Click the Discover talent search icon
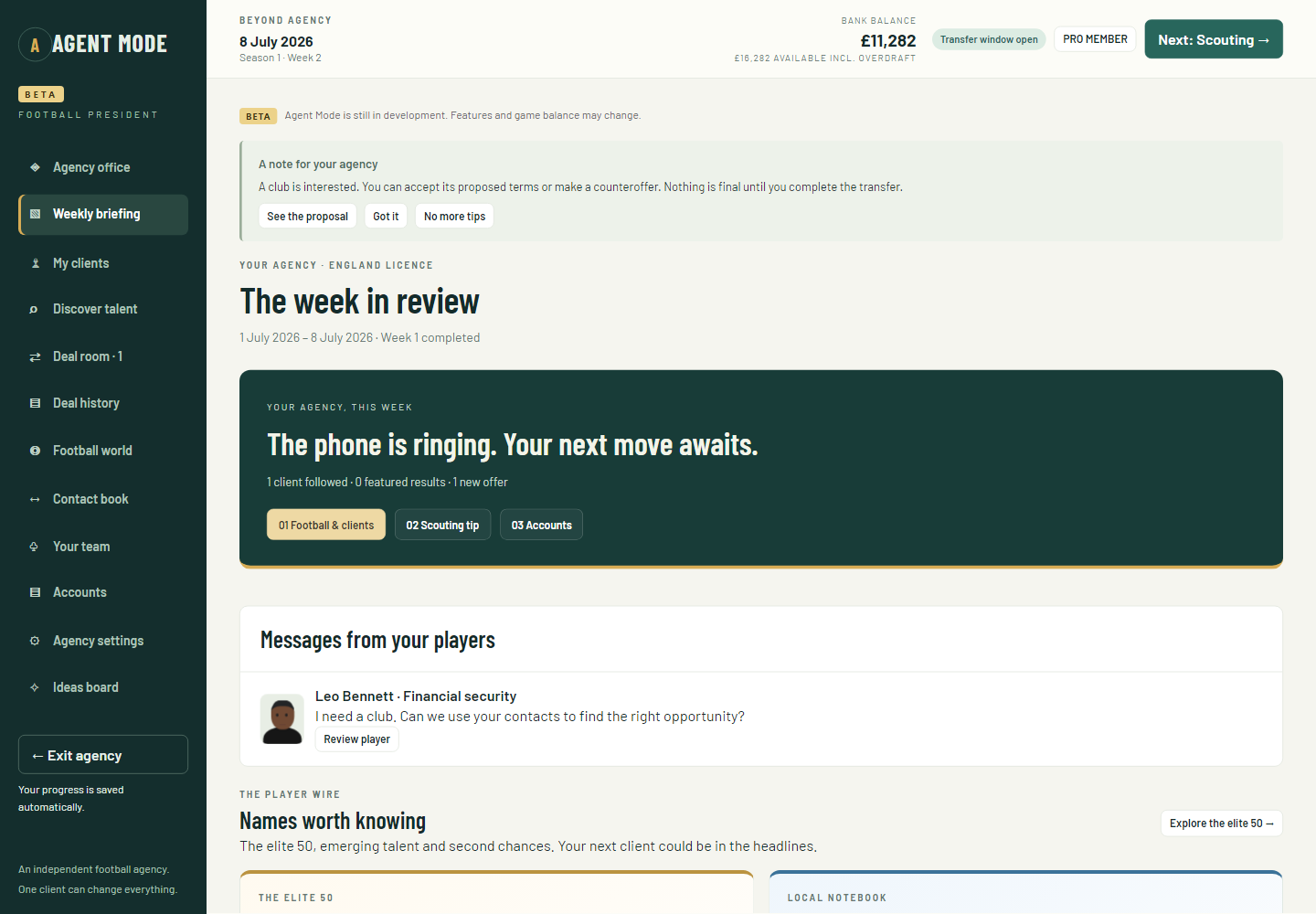The width and height of the screenshot is (1316, 914). [35, 309]
